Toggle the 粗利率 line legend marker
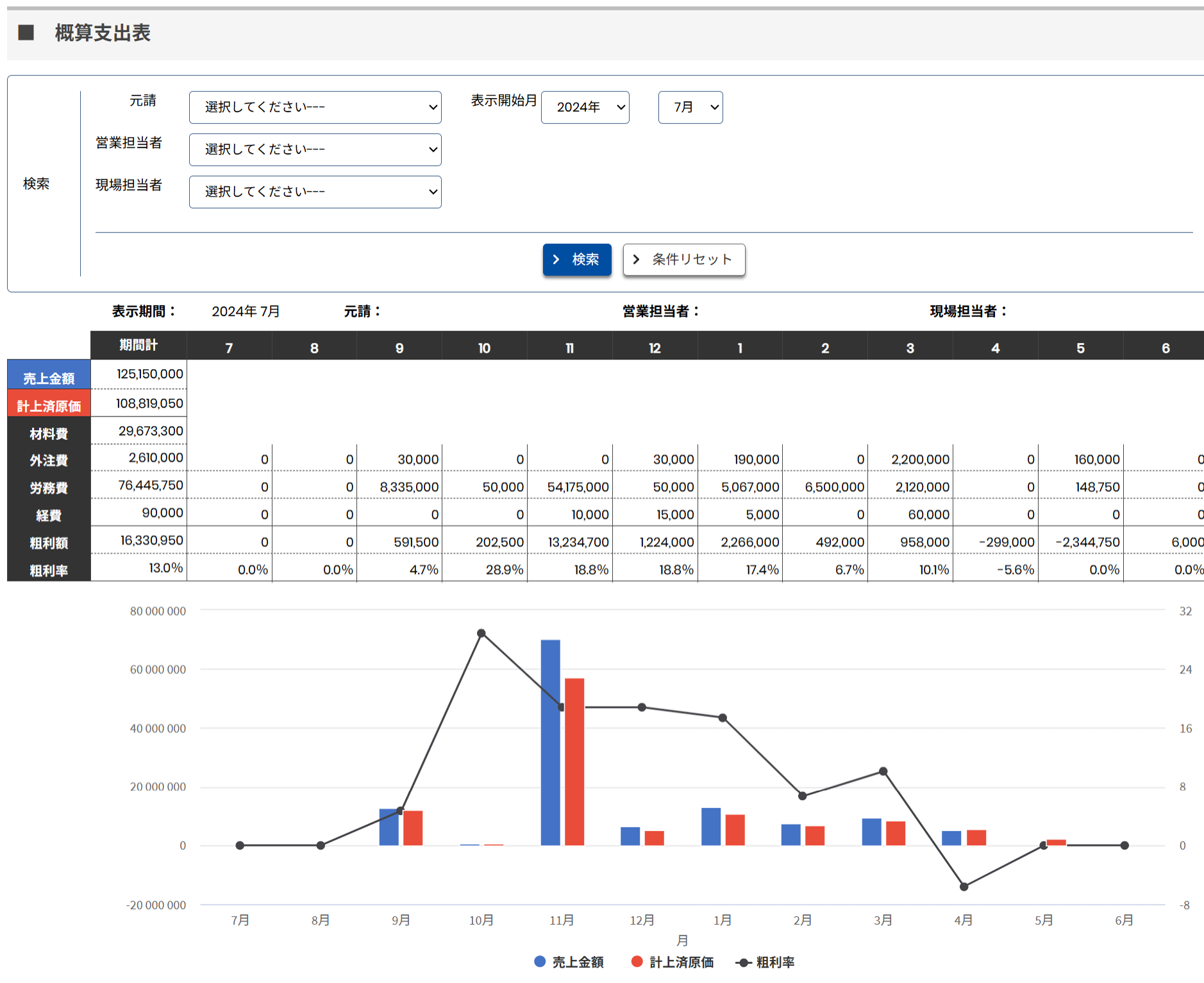 pyautogui.click(x=743, y=962)
